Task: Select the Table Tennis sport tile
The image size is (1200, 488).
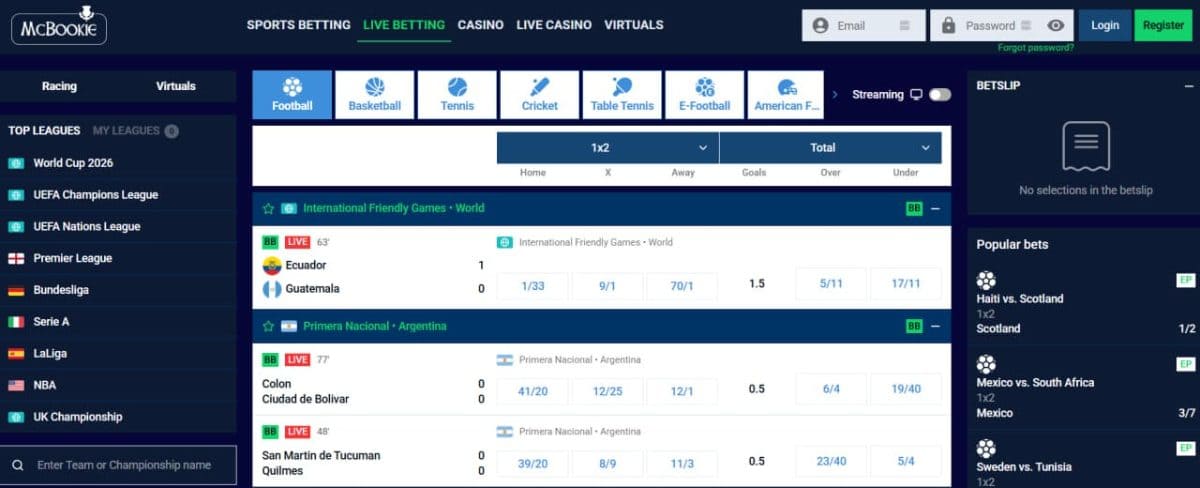Action: (x=622, y=95)
